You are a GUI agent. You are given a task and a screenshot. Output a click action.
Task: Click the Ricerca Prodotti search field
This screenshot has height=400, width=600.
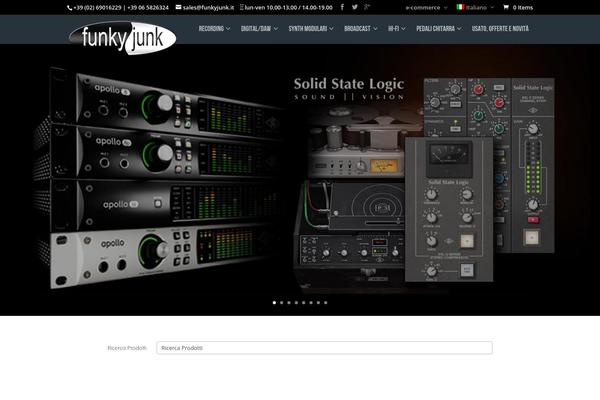point(324,348)
